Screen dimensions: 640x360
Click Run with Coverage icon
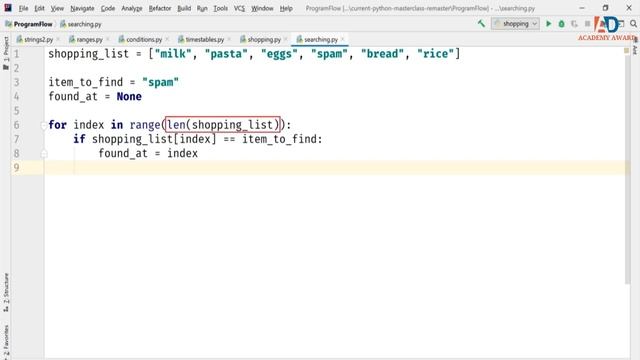574,24
